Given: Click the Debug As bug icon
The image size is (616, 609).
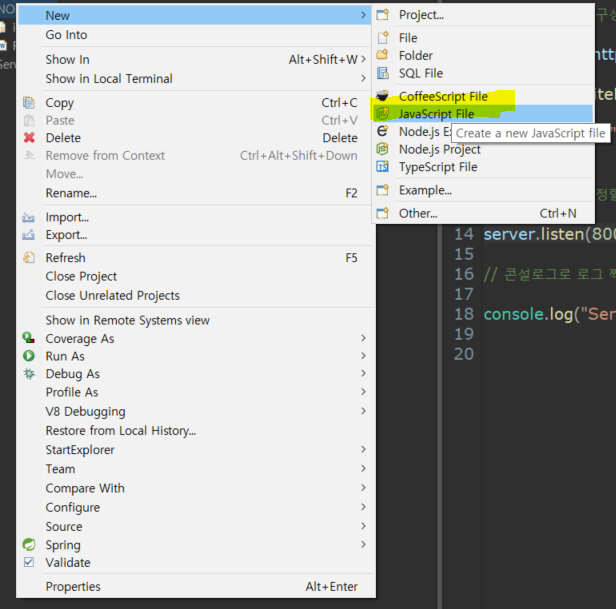Looking at the screenshot, I should [x=29, y=374].
